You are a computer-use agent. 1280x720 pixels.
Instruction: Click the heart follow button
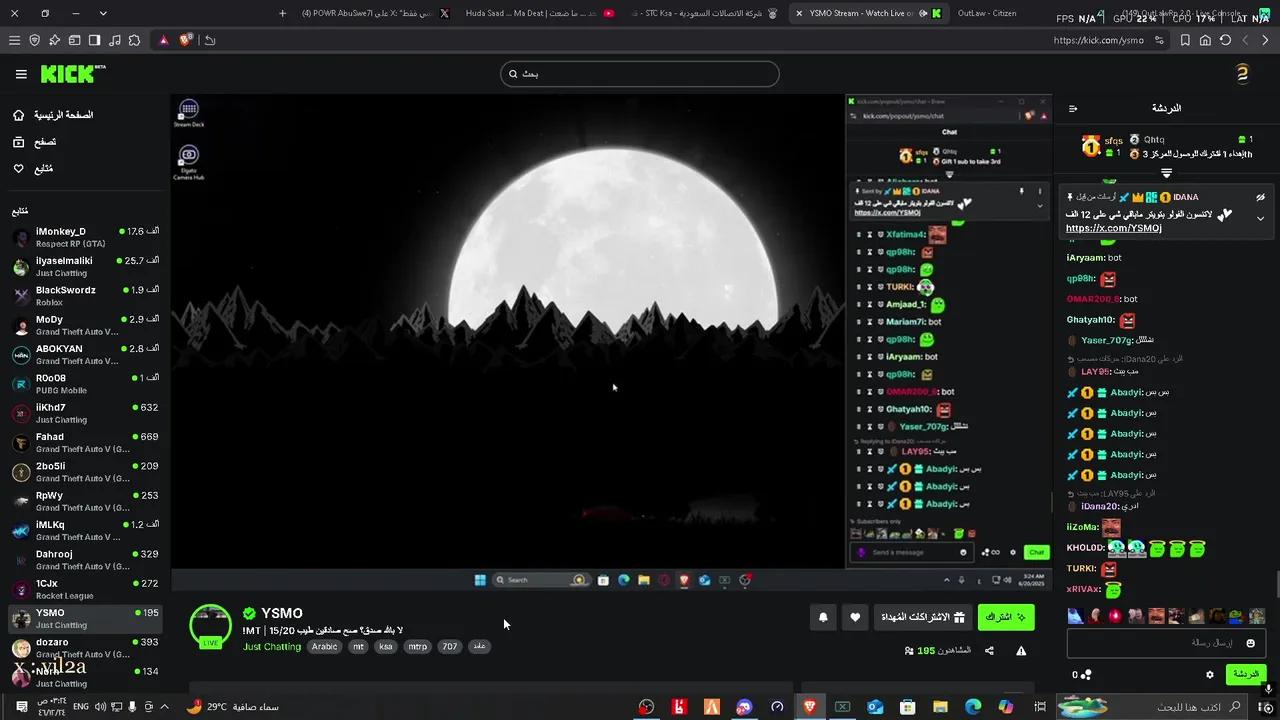[855, 618]
